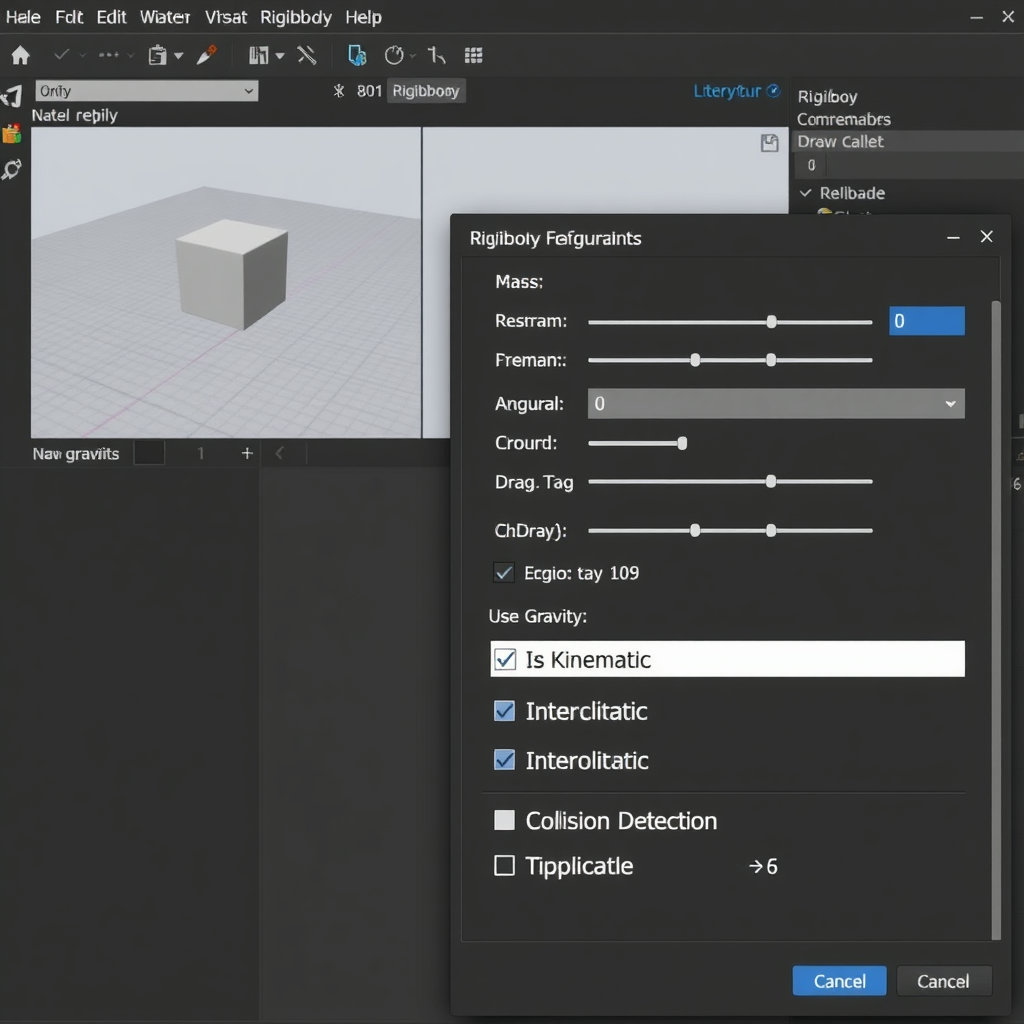Viewport: 1024px width, 1024px height.
Task: Open the Visat menu
Action: [225, 17]
